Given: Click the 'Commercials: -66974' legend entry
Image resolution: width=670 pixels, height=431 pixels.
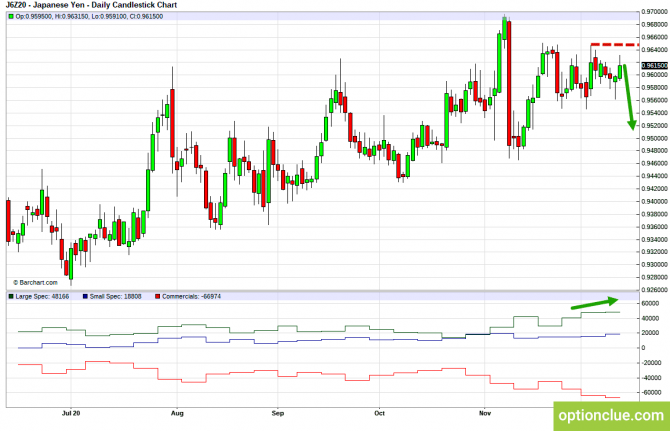Looking at the screenshot, I should (191, 296).
